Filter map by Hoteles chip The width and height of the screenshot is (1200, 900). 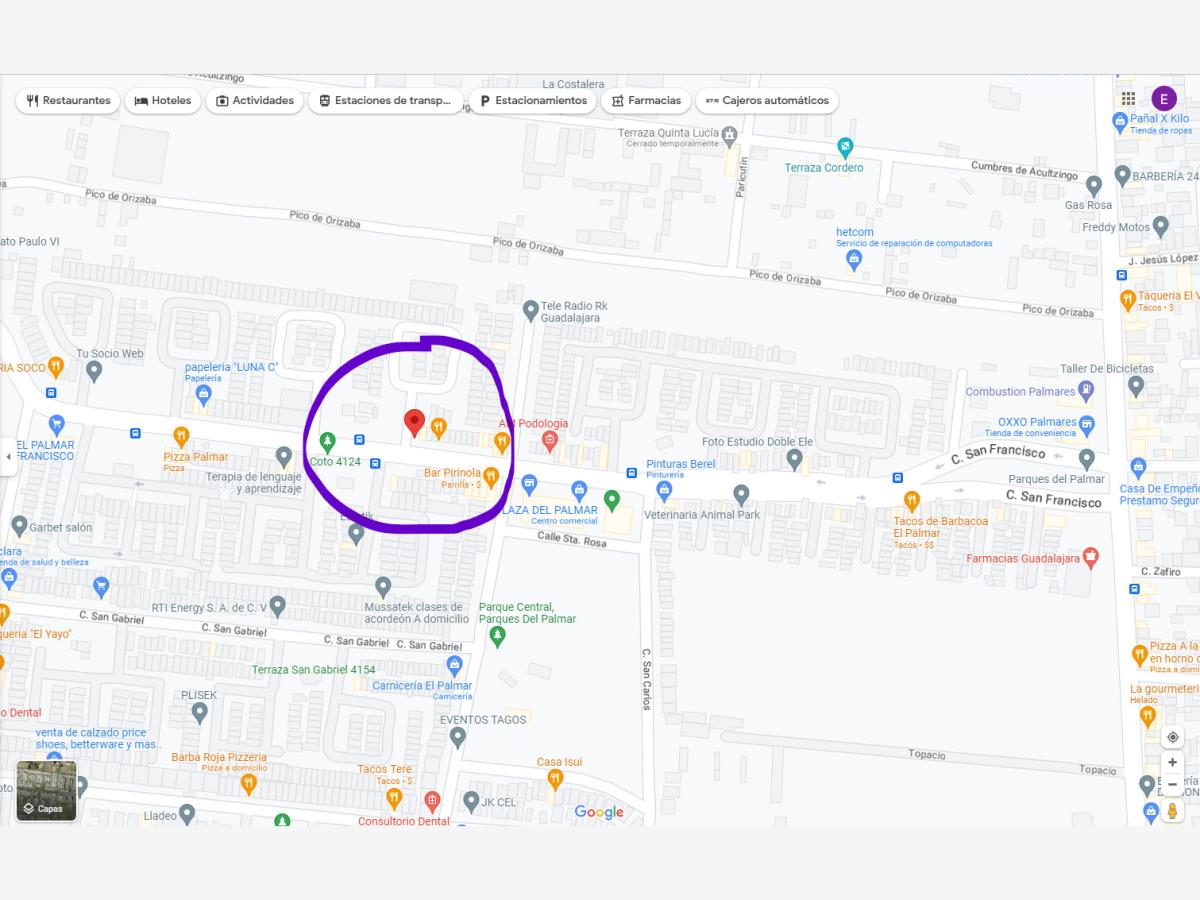pos(163,101)
